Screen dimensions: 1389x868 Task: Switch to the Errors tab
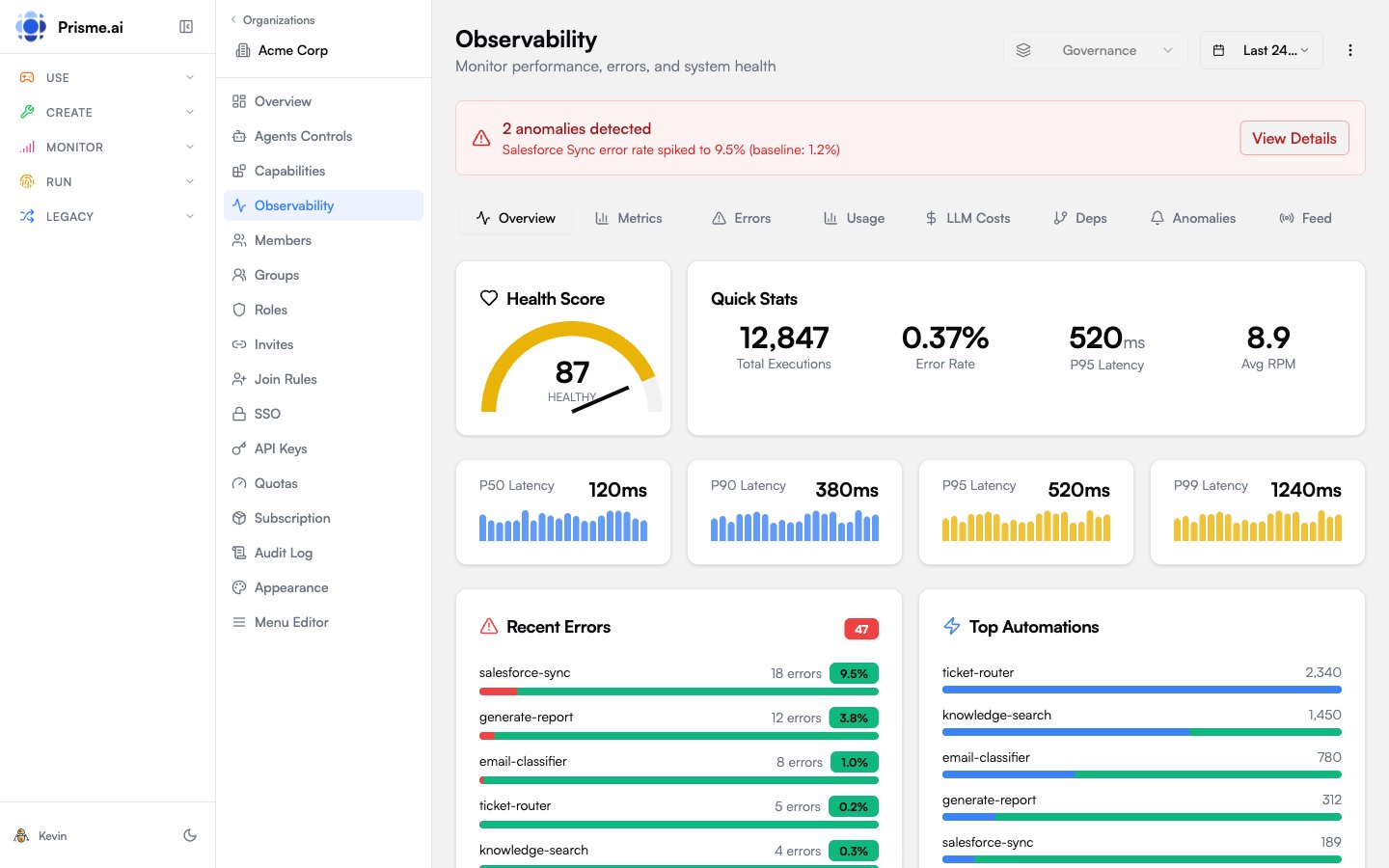741,218
